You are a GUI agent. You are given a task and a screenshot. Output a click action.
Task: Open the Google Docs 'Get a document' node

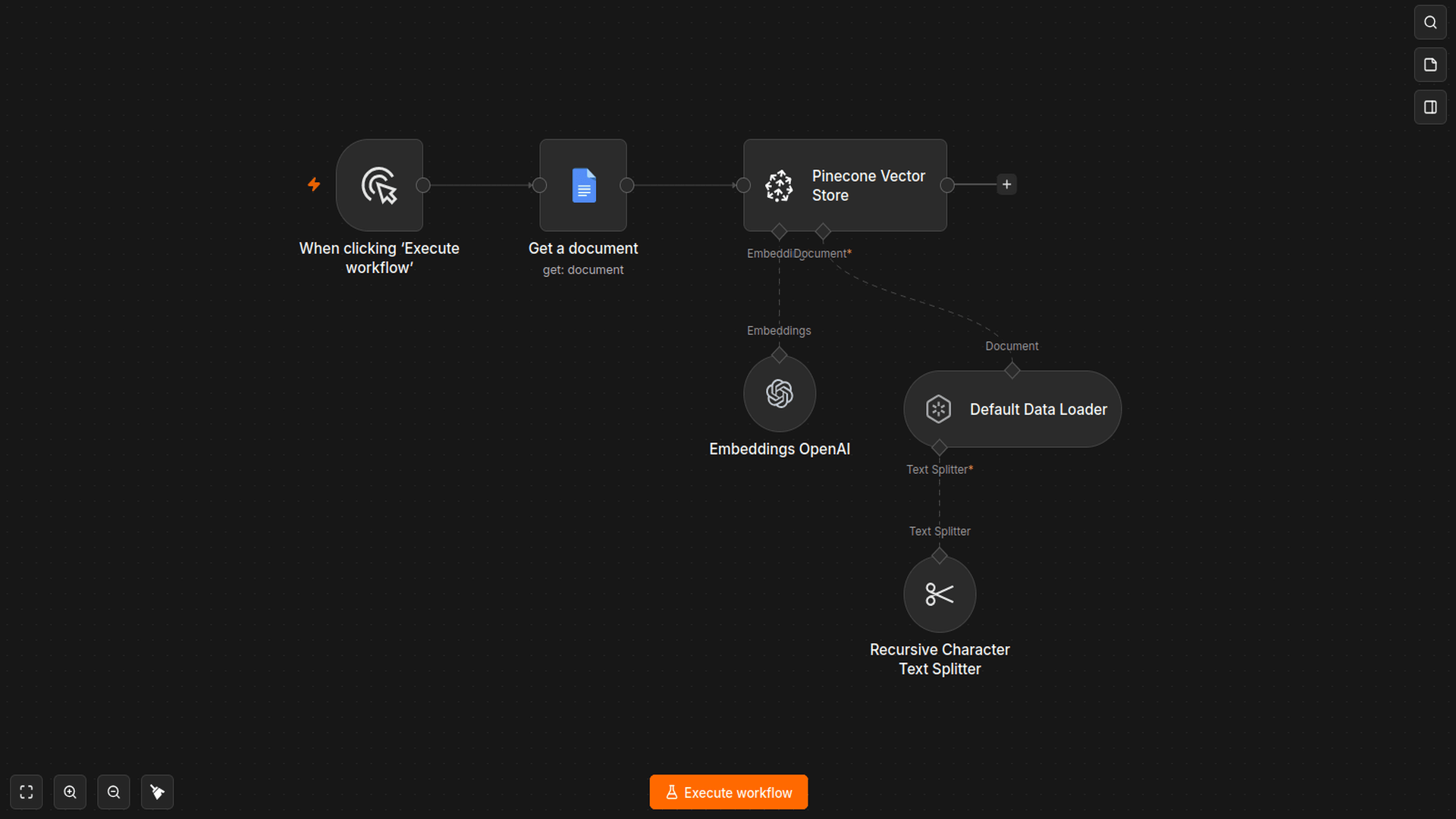[583, 185]
